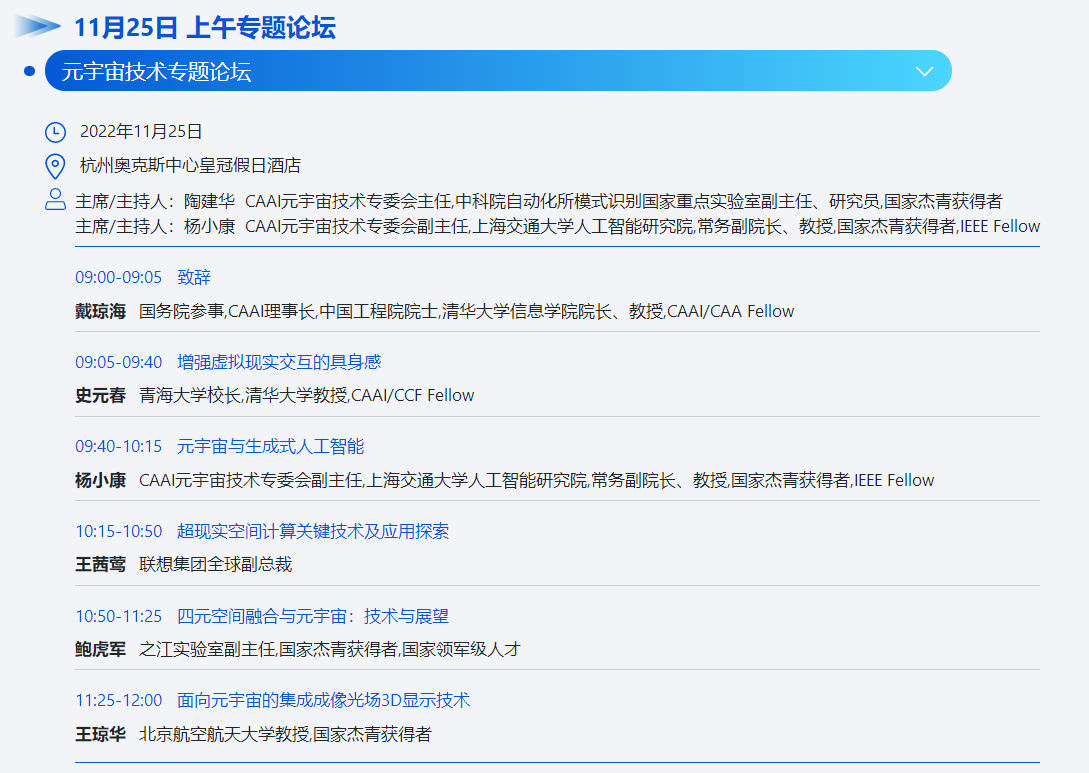Image resolution: width=1089 pixels, height=773 pixels.
Task: Open talk 面向元宇宙的集成成像光场3D显示技术
Action: pyautogui.click(x=323, y=700)
